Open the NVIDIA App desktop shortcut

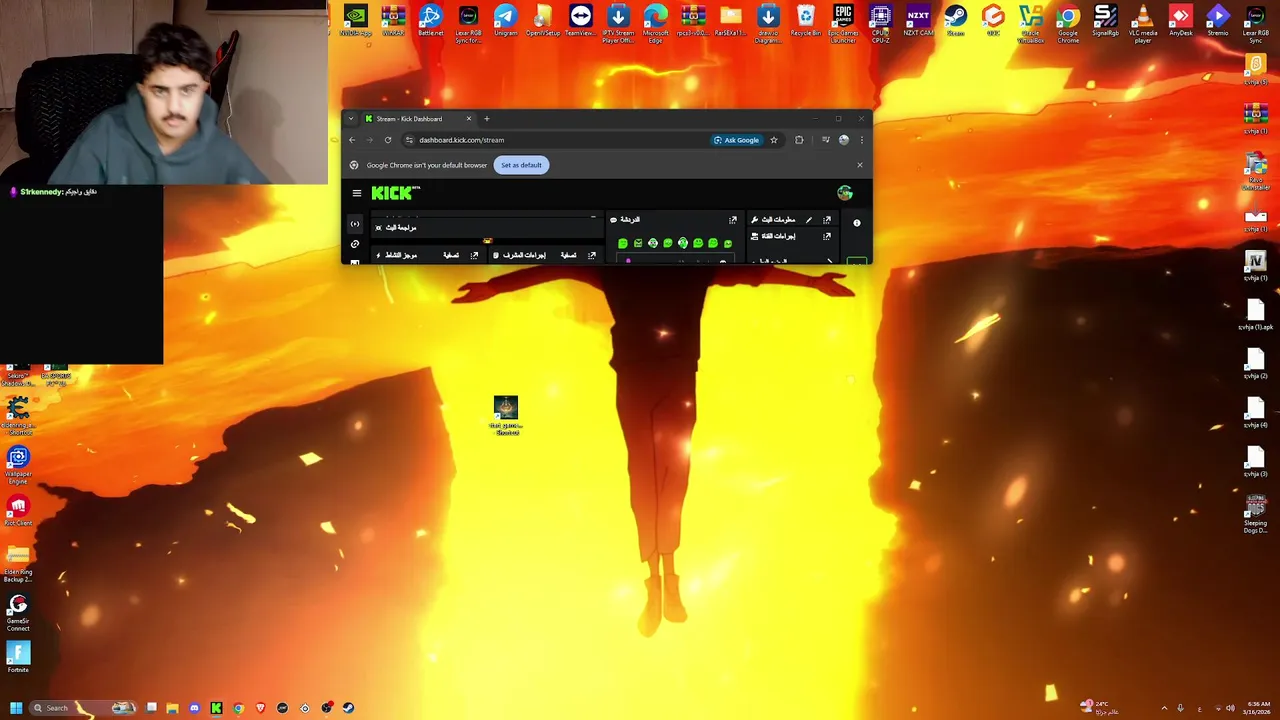pos(355,22)
